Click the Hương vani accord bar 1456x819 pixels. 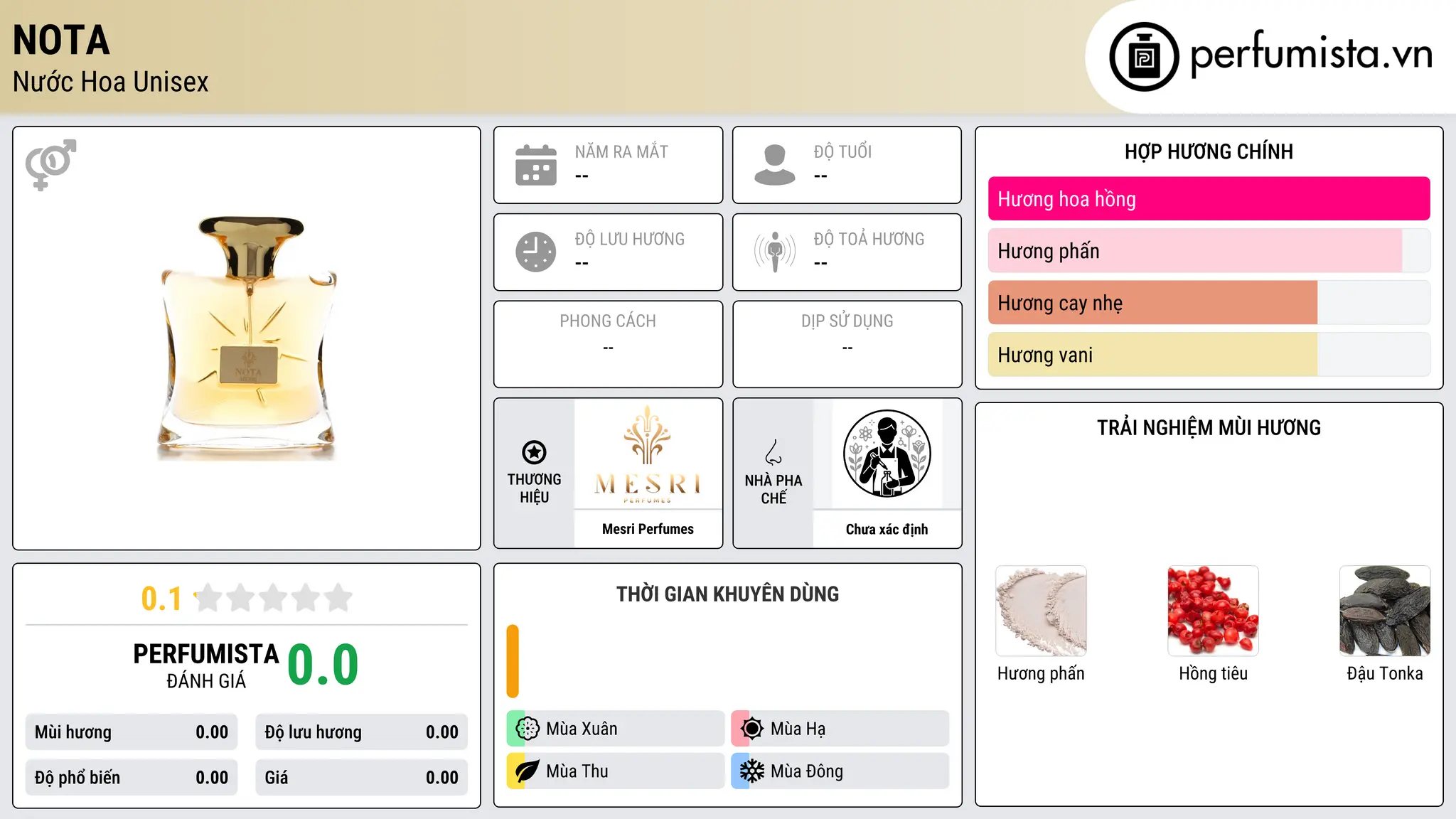click(1209, 355)
